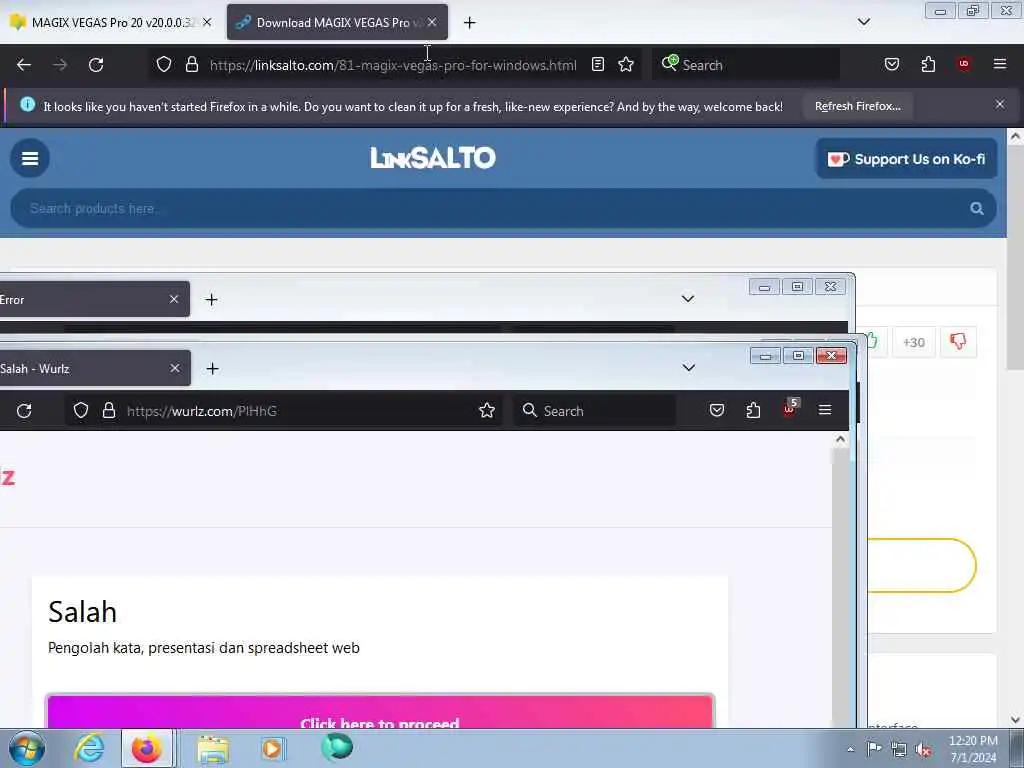List all tabs in main Firefox window
This screenshot has height=768, width=1024.
[863, 22]
